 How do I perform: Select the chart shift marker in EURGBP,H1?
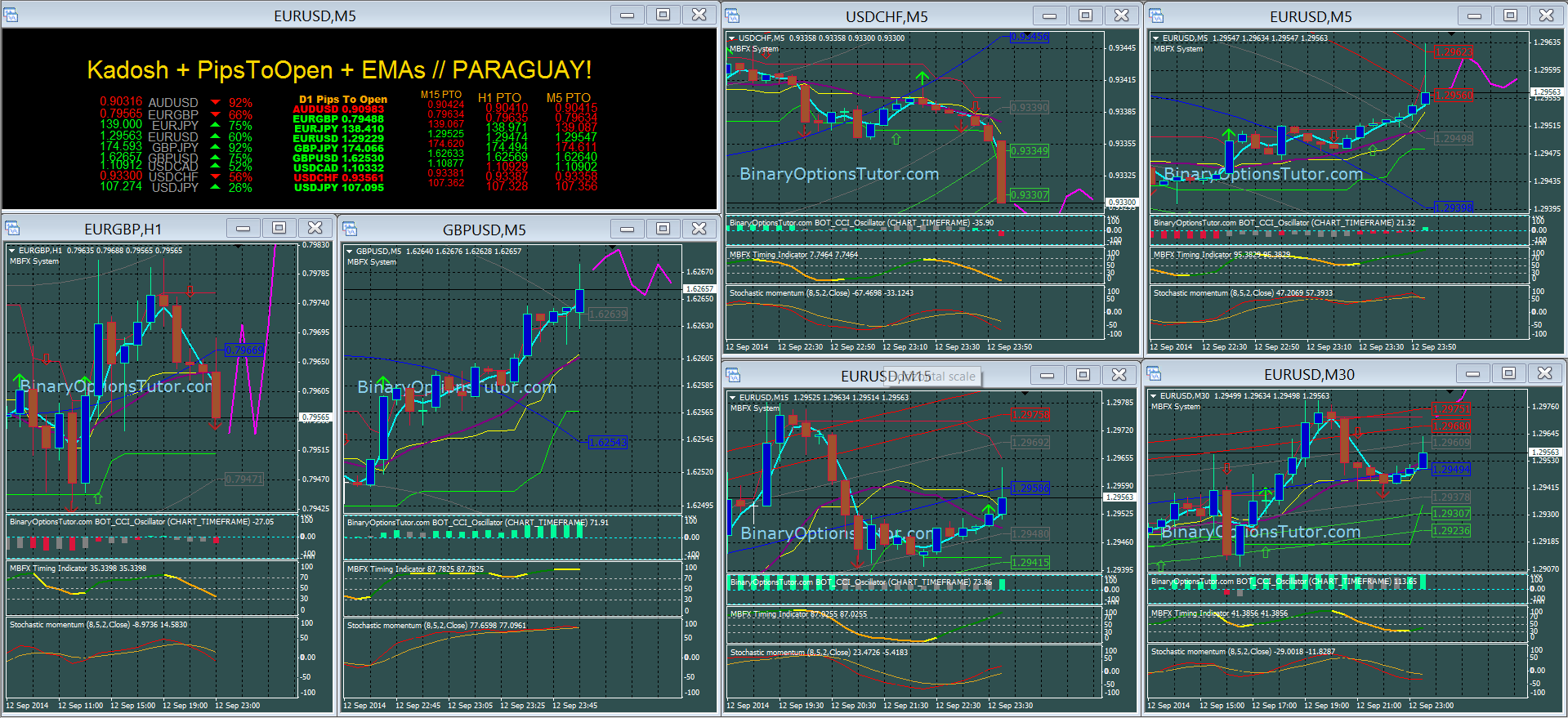pyautogui.click(x=238, y=247)
